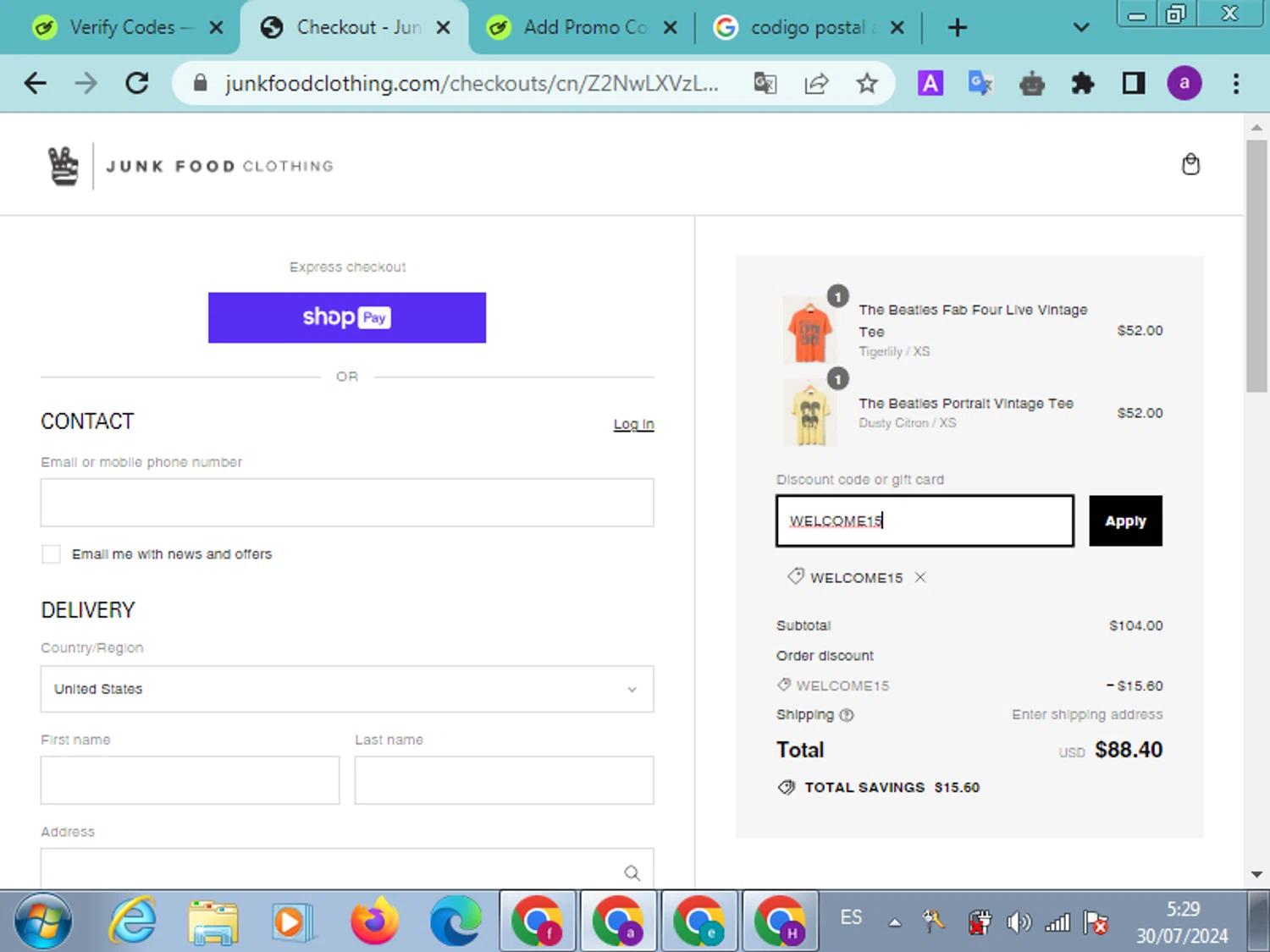Click the First name field
The height and width of the screenshot is (952, 1270).
tap(190, 780)
